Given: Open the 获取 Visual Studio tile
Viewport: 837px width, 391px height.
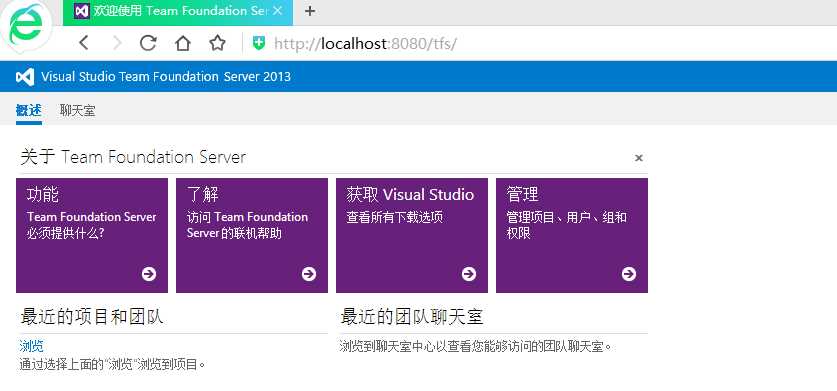Looking at the screenshot, I should pyautogui.click(x=412, y=235).
